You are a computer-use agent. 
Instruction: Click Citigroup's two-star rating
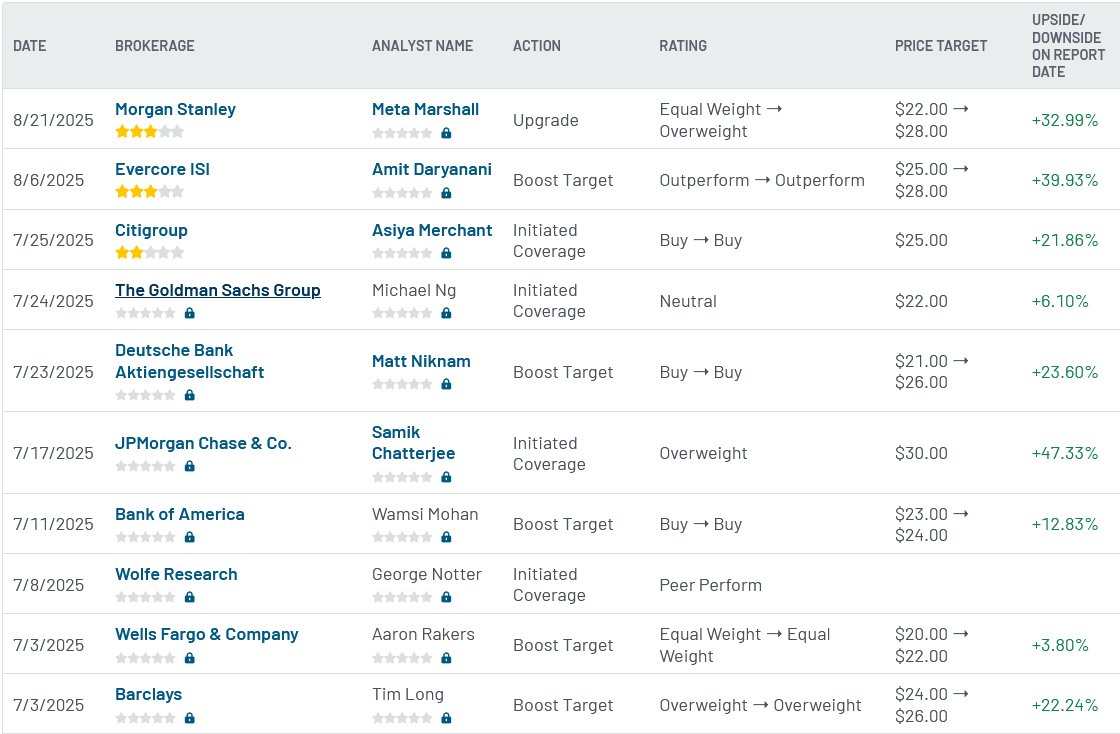click(x=149, y=253)
